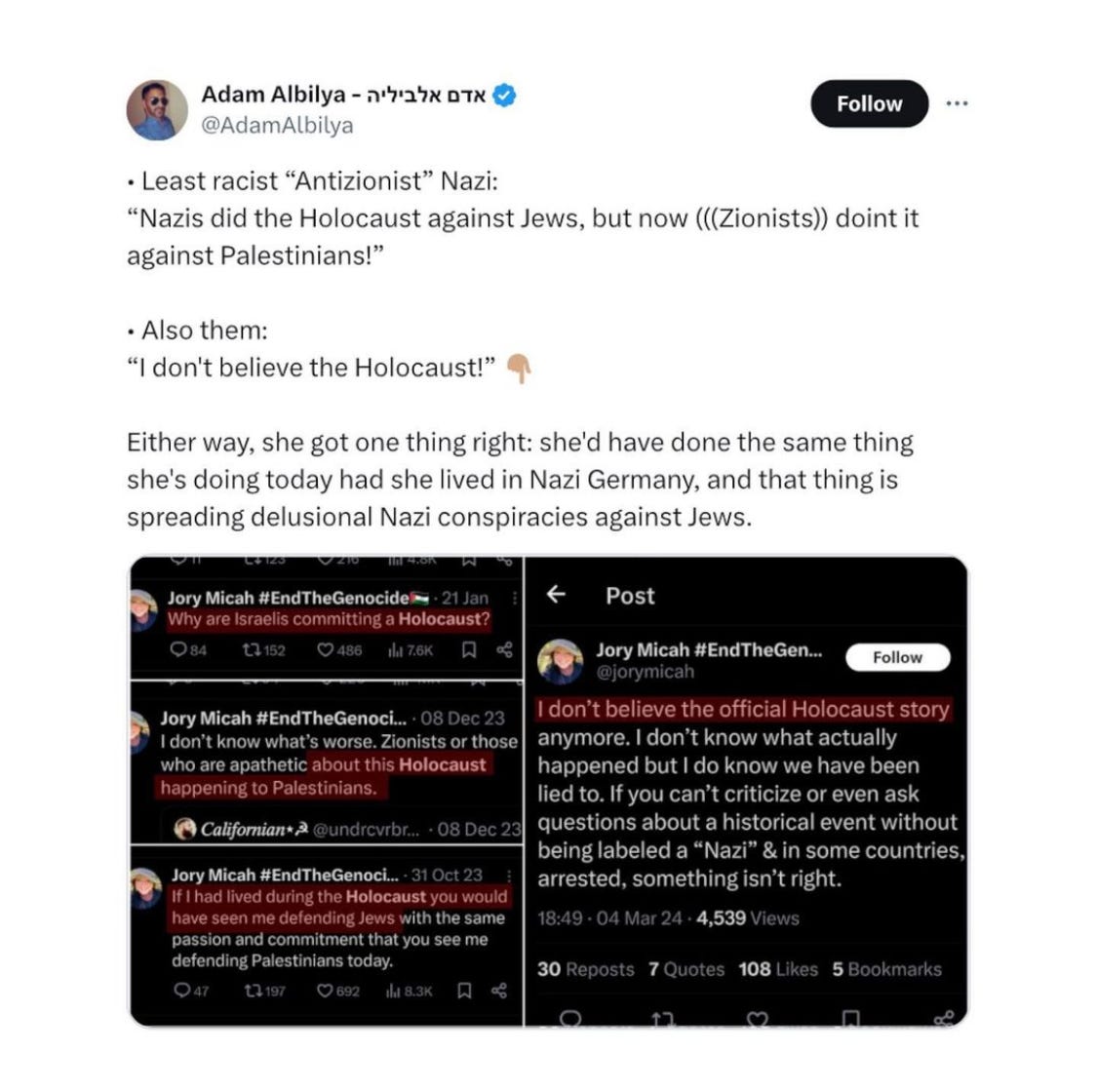1097x1092 pixels.
Task: Click repost icon showing 152
Action: 252,650
